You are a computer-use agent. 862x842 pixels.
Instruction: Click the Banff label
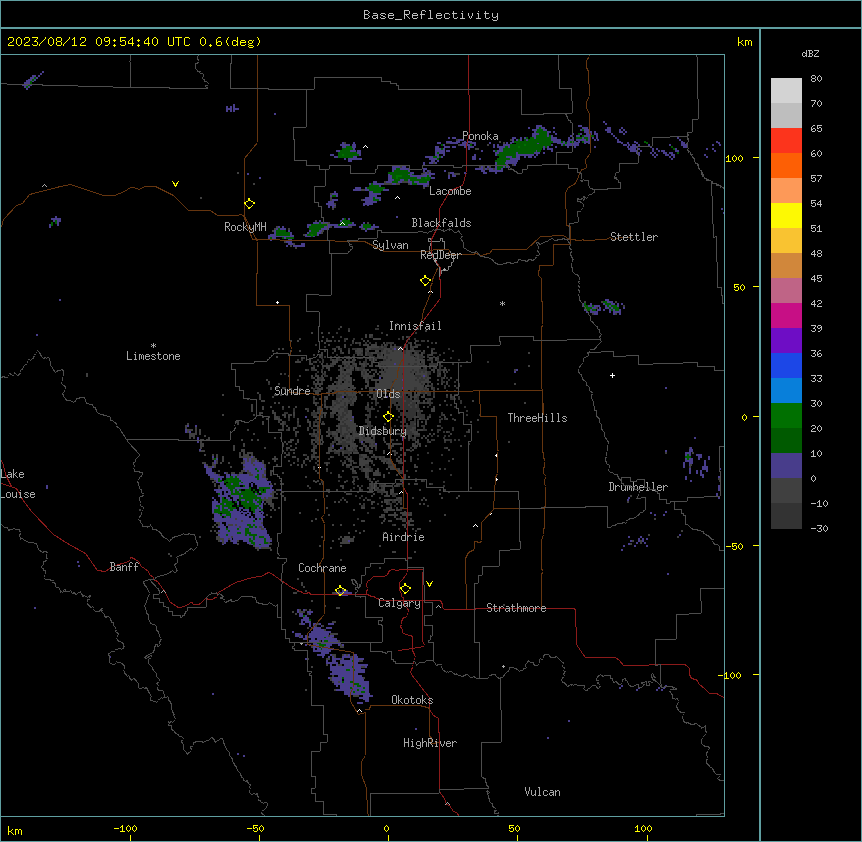tap(124, 567)
